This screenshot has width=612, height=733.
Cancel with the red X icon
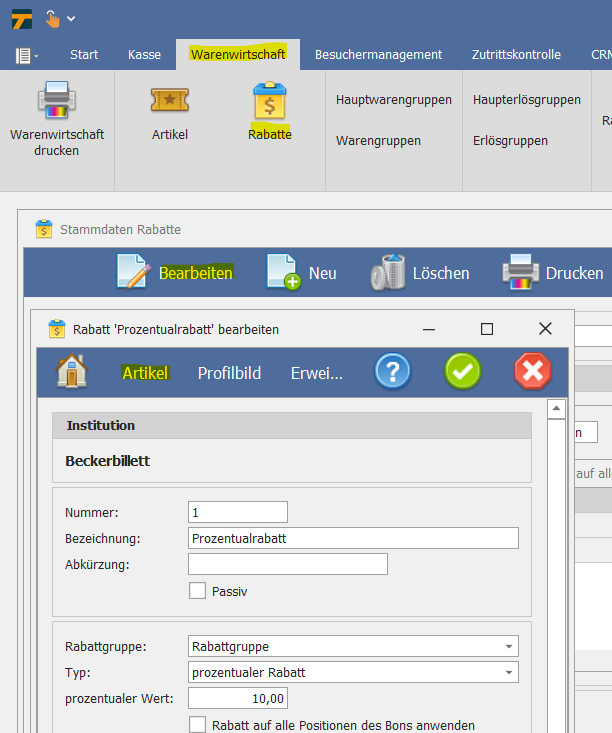(533, 371)
